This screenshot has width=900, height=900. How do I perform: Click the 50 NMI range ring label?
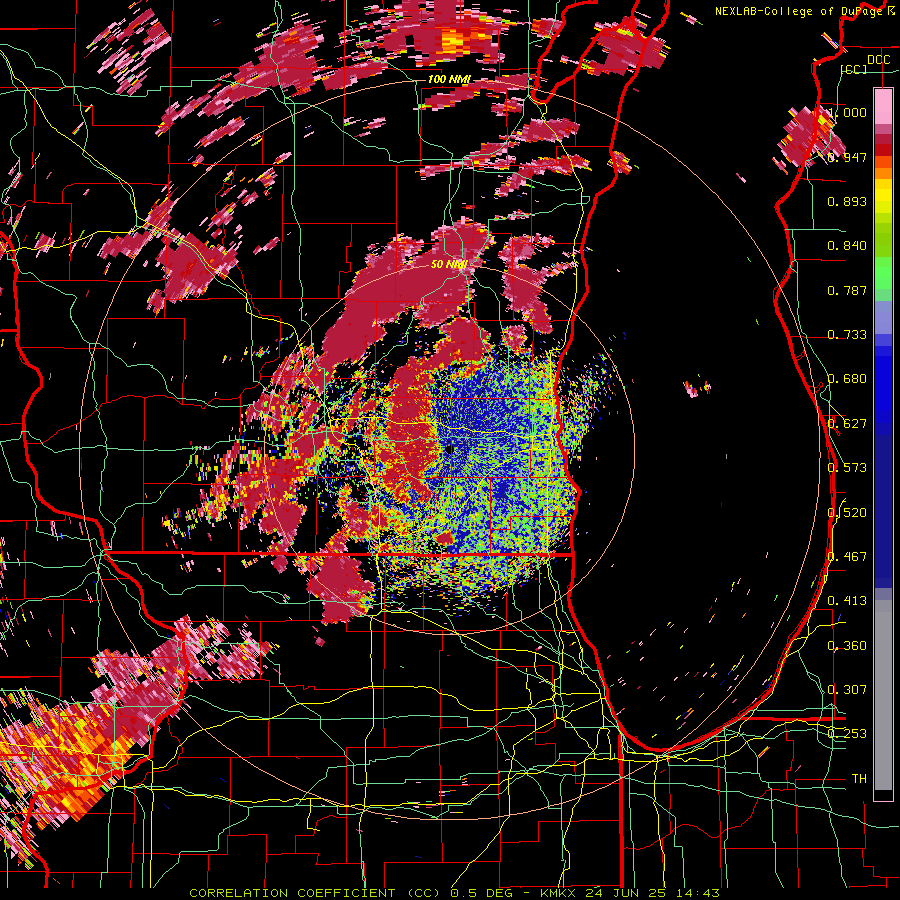click(449, 265)
